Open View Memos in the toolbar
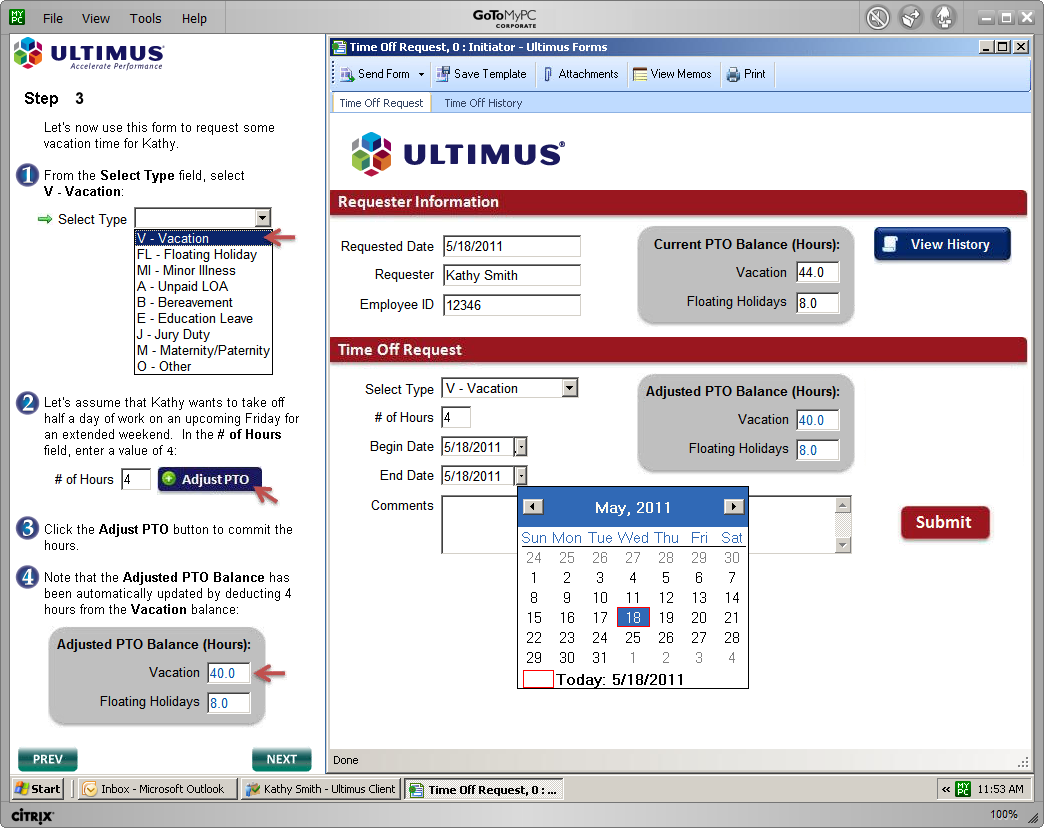Image resolution: width=1044 pixels, height=828 pixels. click(672, 74)
